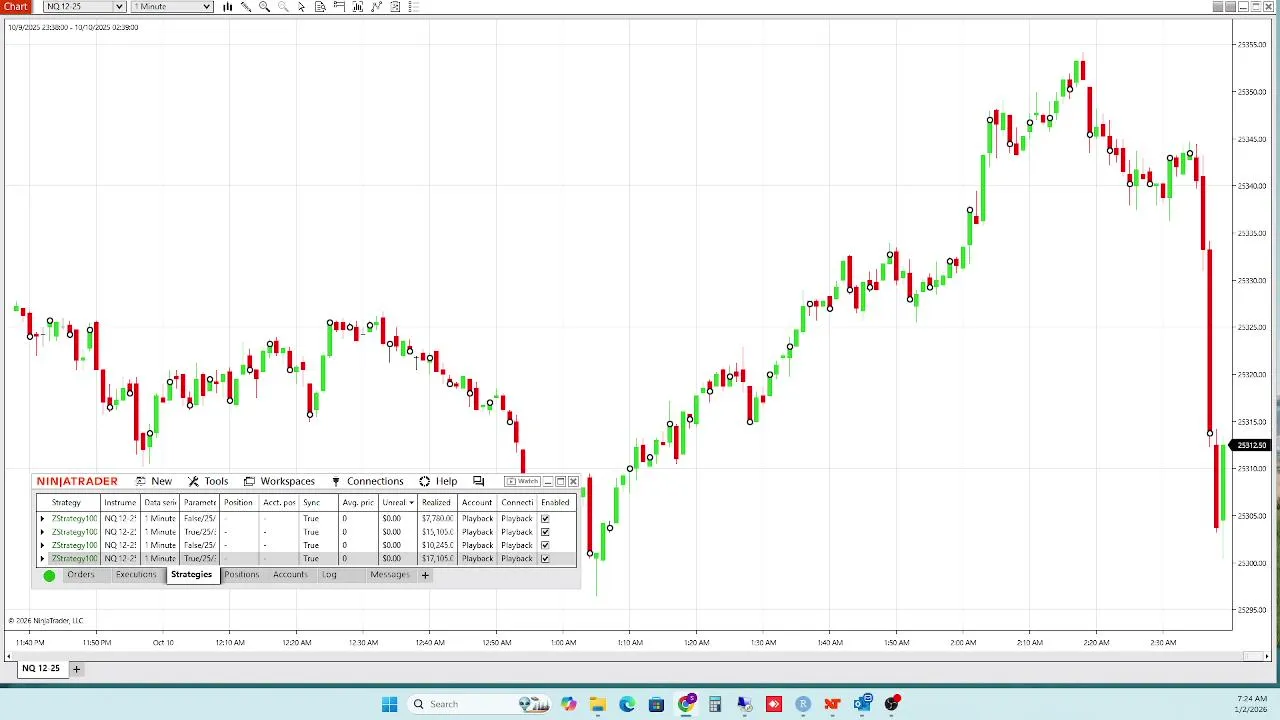Open the bar type chart style icon
Screen dimensions: 1280x720
(227, 7)
